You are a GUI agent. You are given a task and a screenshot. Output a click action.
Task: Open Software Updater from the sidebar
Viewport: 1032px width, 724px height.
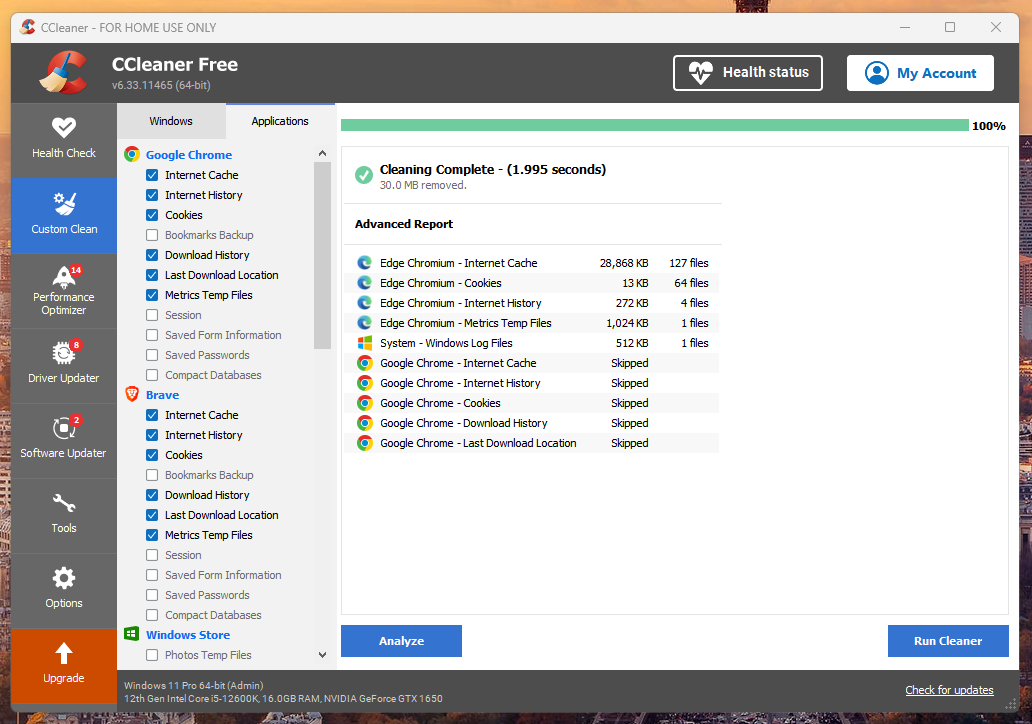[x=64, y=440]
